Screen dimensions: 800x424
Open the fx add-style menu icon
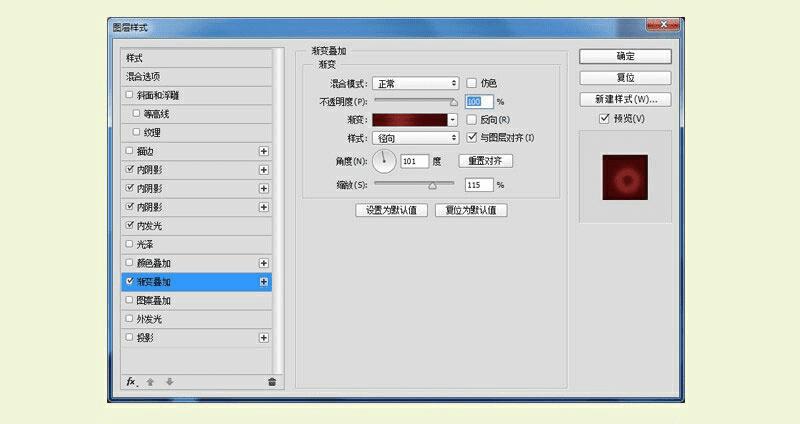click(x=132, y=382)
